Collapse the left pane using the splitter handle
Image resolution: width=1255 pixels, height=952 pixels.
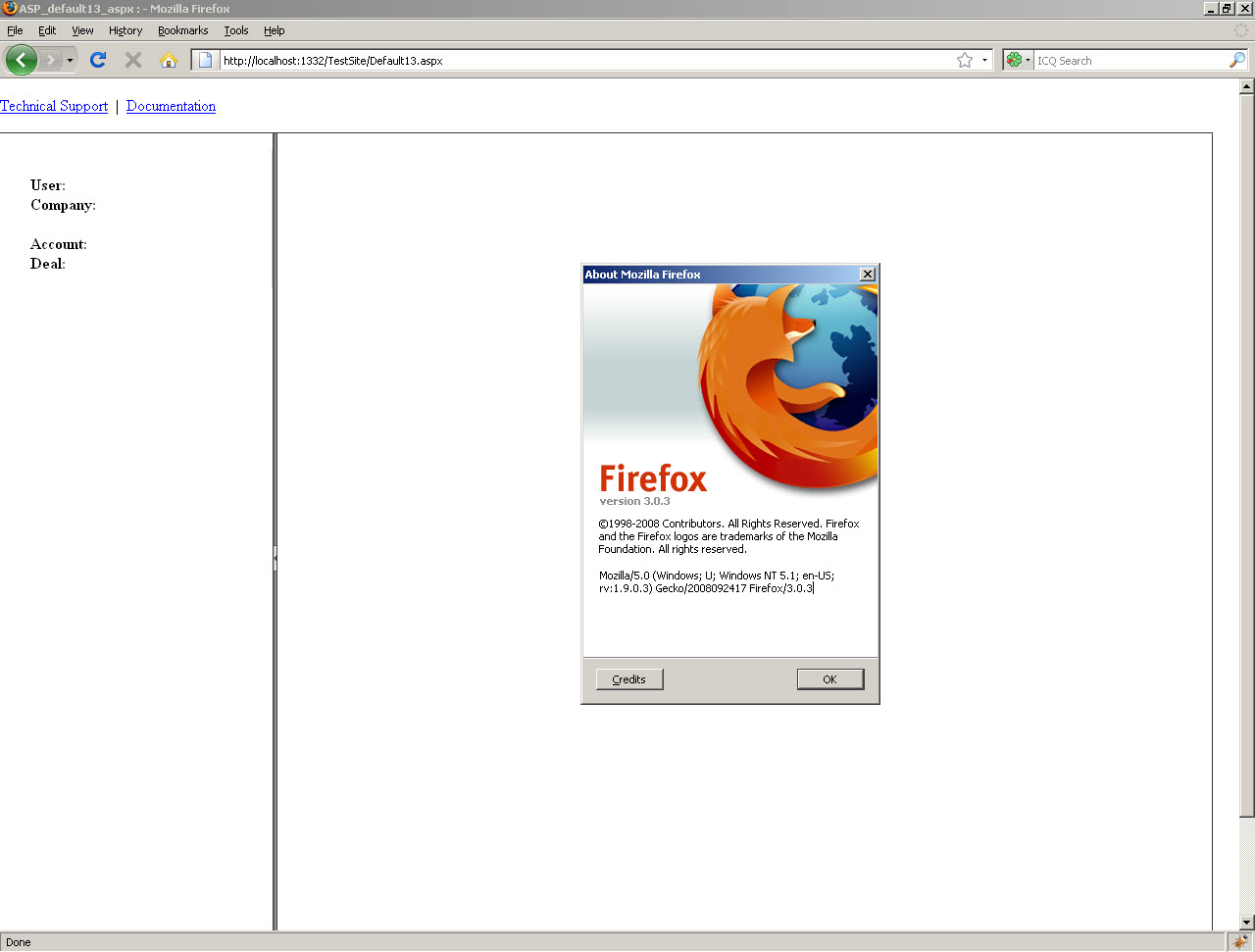coord(276,558)
